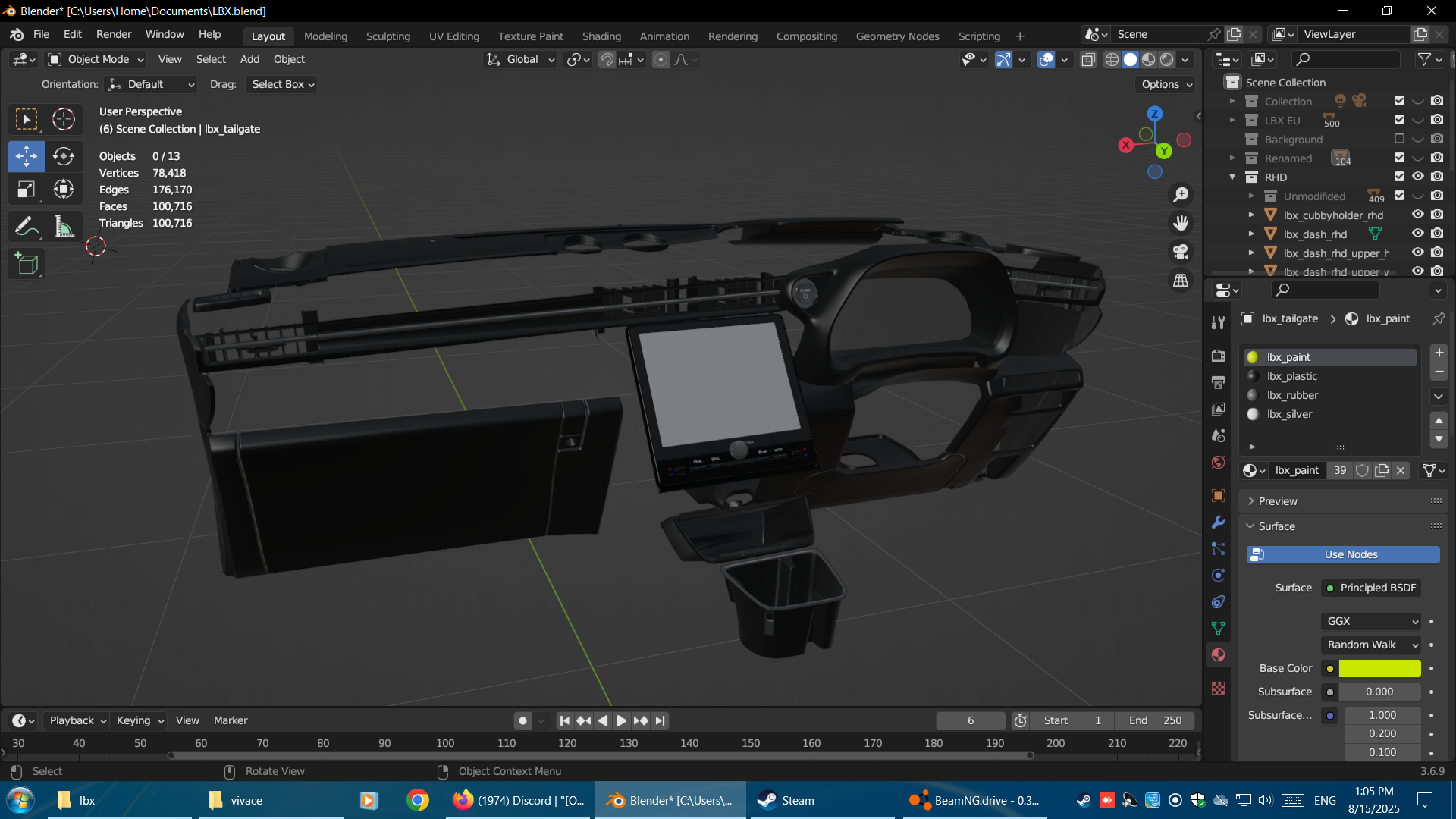Enable the Background collection checkbox
This screenshot has height=819, width=1456.
(x=1399, y=139)
